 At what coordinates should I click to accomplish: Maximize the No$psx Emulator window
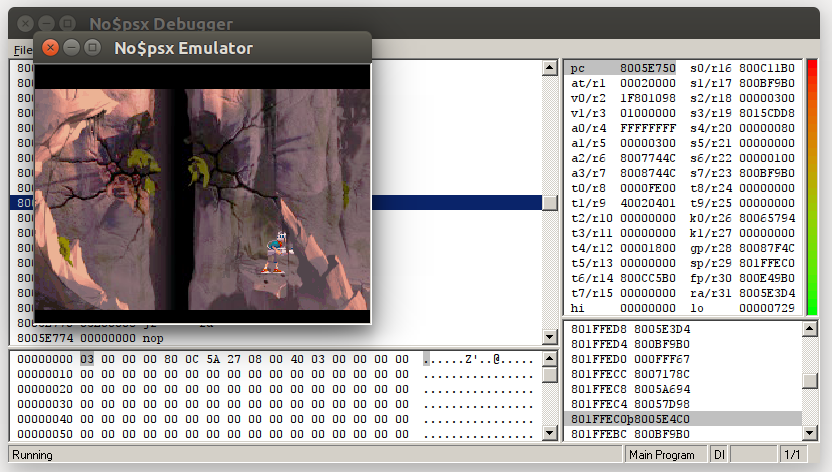tap(92, 48)
